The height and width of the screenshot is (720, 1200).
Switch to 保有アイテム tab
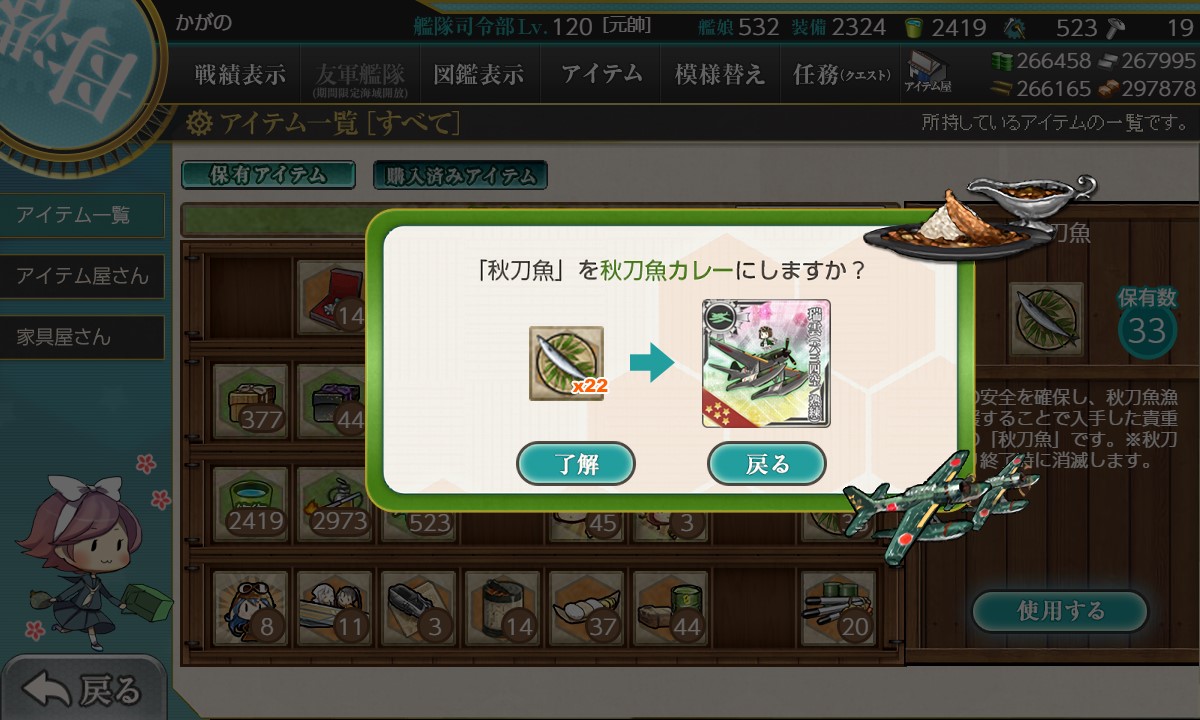(268, 175)
